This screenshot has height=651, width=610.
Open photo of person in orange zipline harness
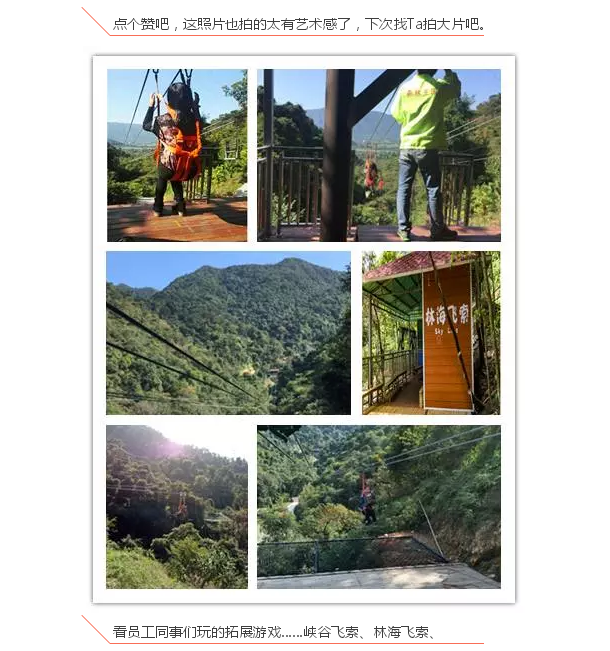pos(177,155)
